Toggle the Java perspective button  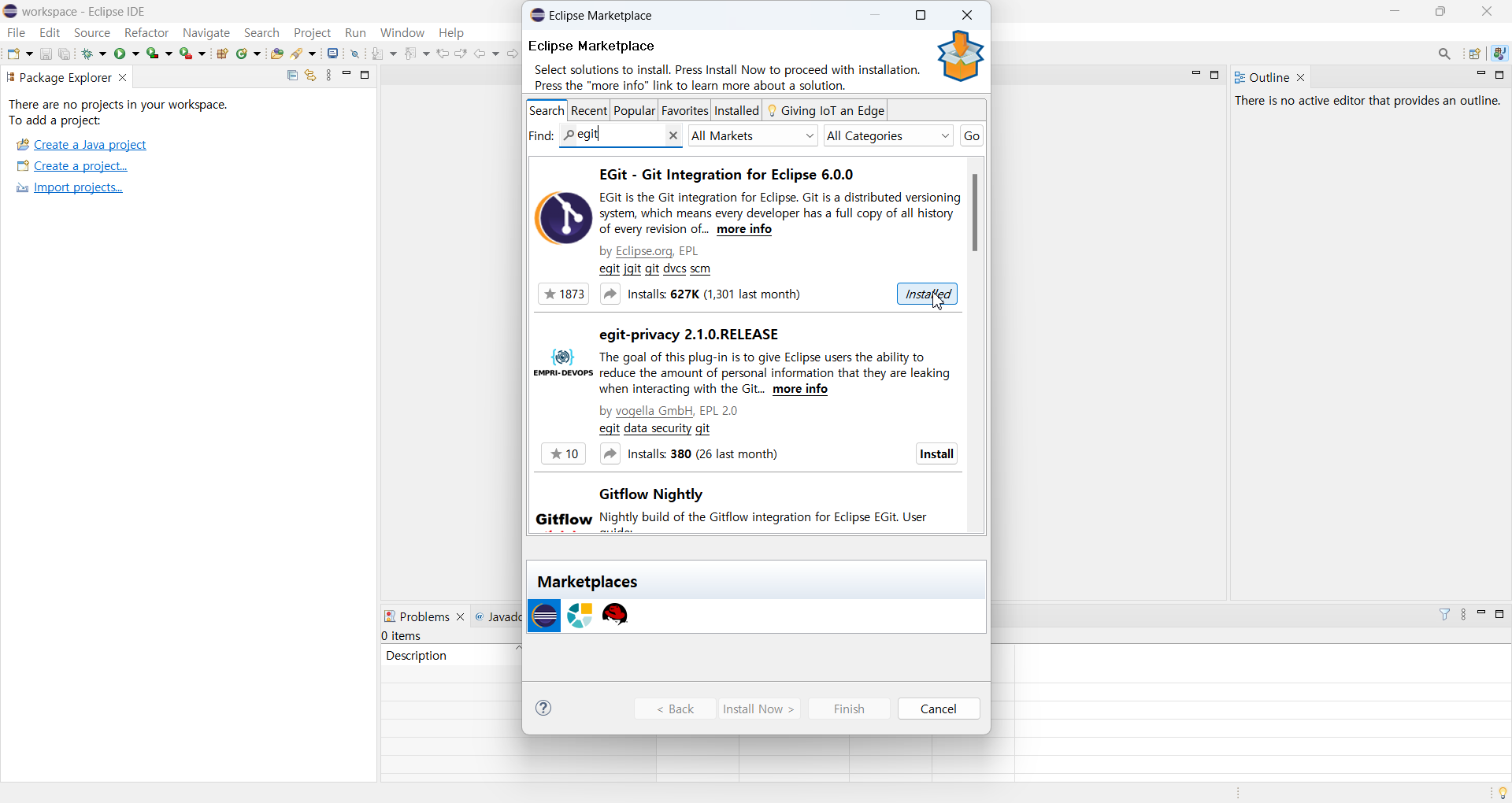(x=1500, y=54)
